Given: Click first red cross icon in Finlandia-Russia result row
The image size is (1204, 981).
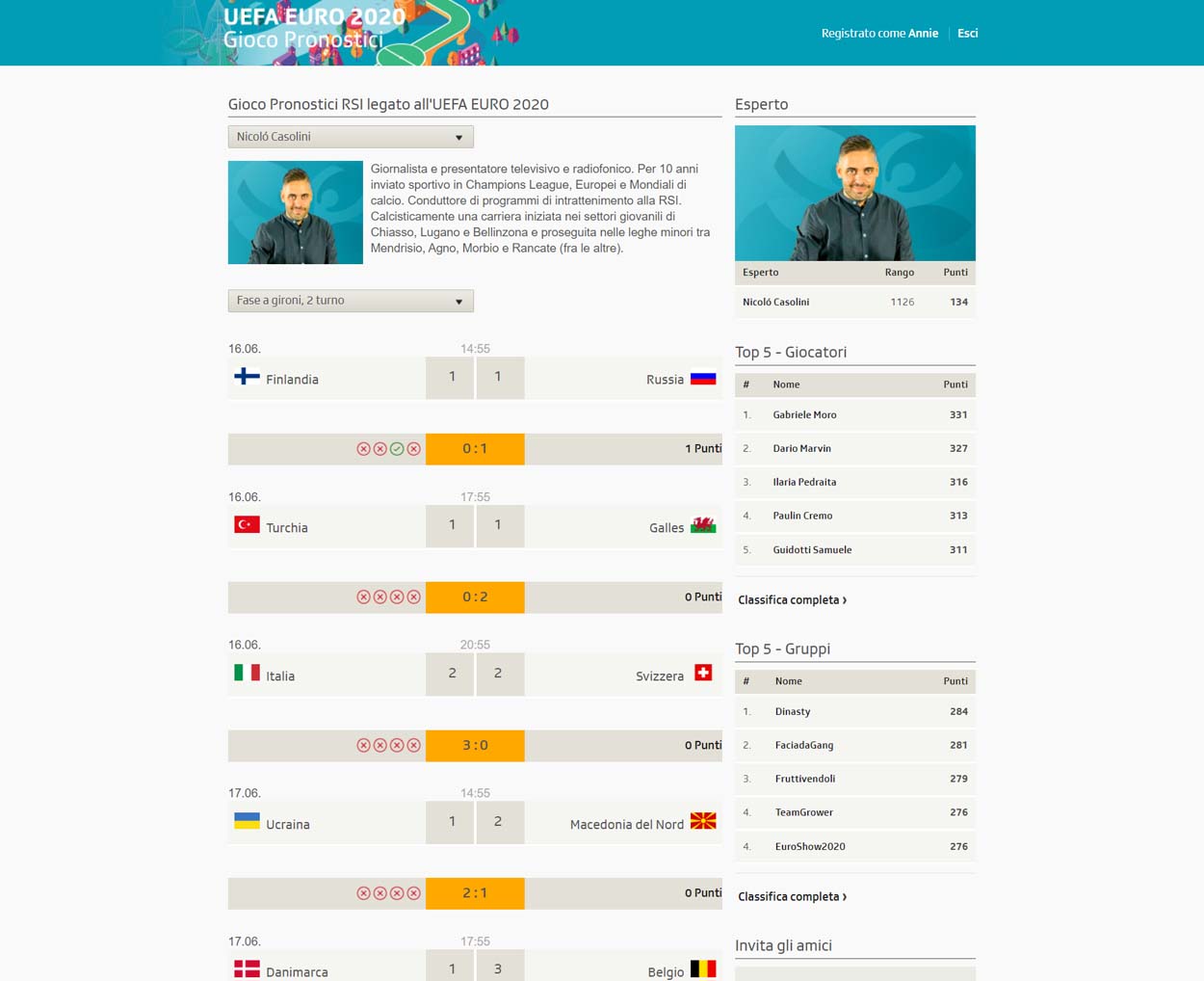Looking at the screenshot, I should (x=363, y=449).
